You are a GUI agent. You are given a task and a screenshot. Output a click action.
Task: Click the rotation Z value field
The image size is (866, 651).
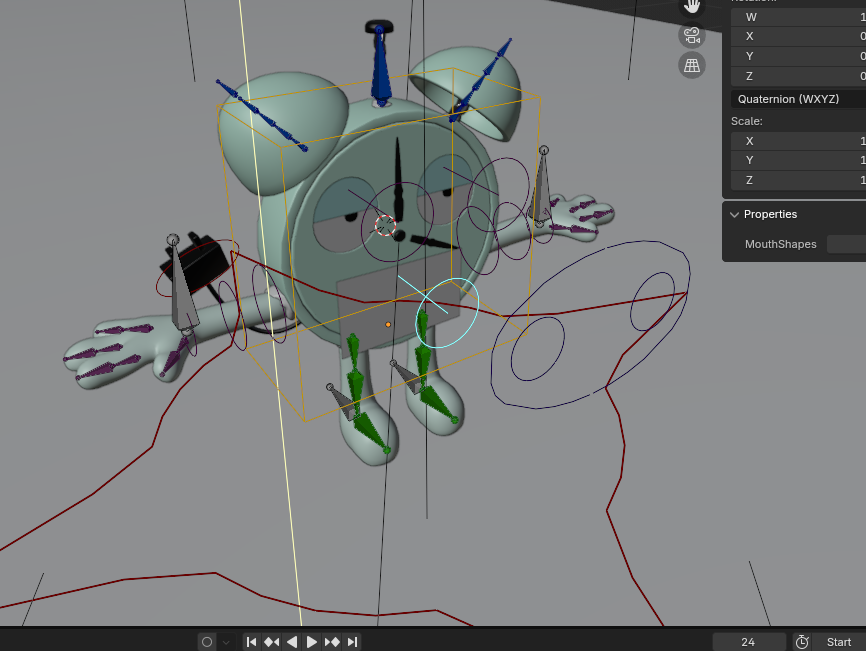(x=799, y=76)
